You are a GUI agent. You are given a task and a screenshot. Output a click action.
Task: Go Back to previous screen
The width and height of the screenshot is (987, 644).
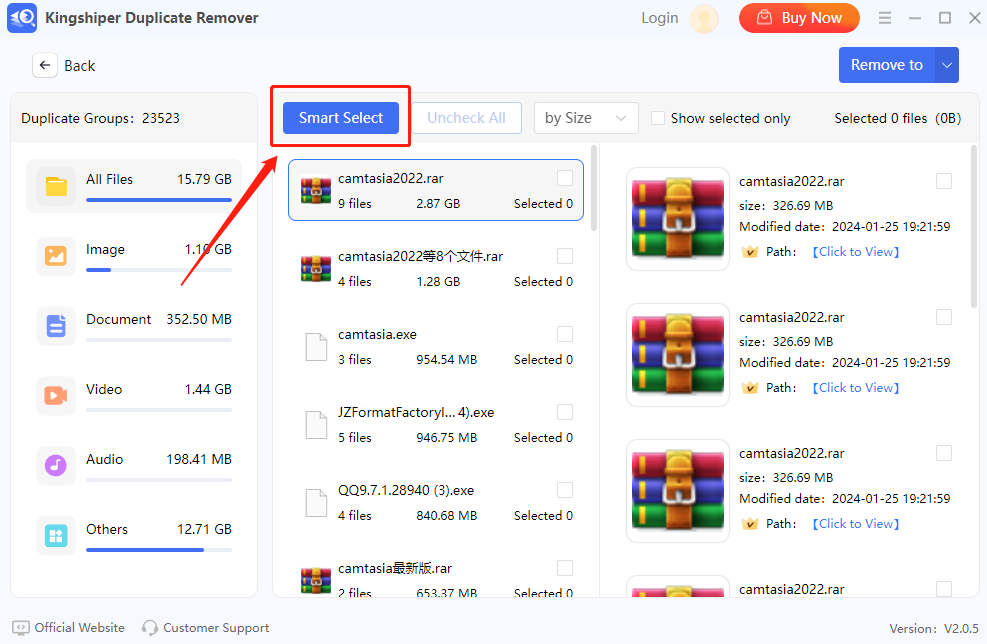[x=64, y=65]
